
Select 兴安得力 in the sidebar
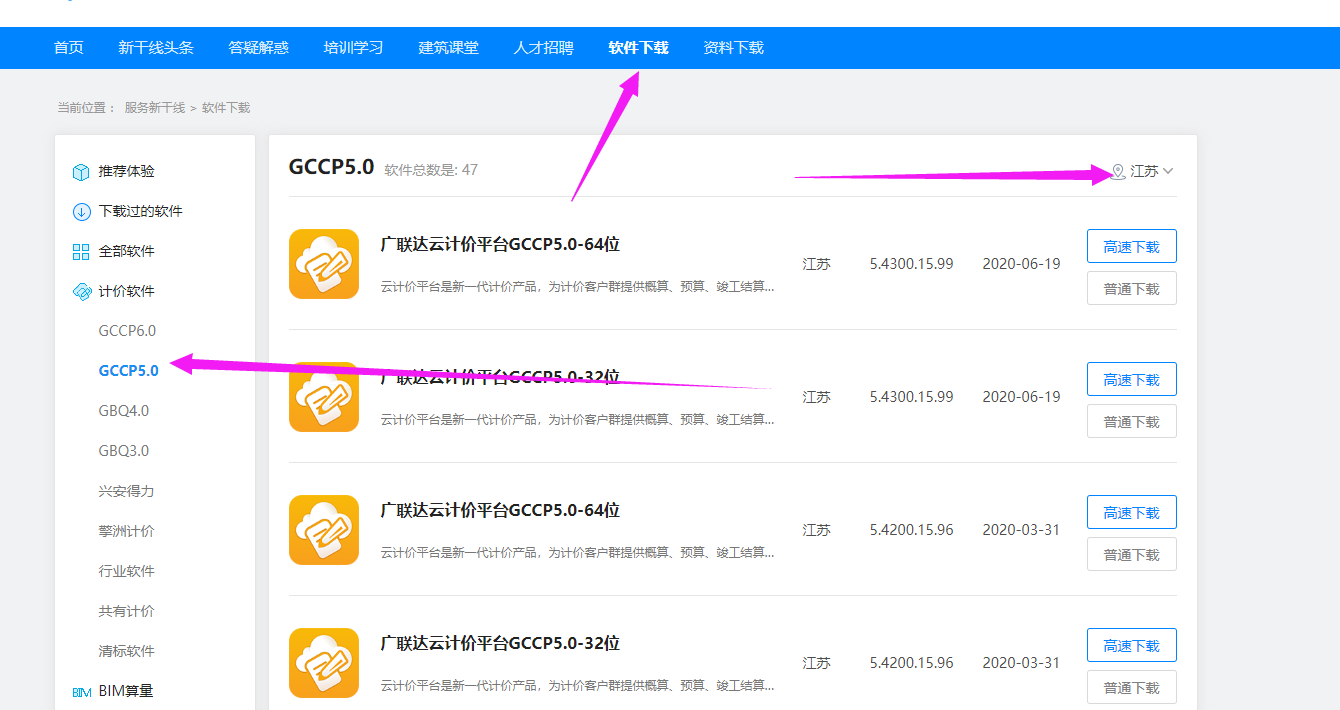point(127,491)
